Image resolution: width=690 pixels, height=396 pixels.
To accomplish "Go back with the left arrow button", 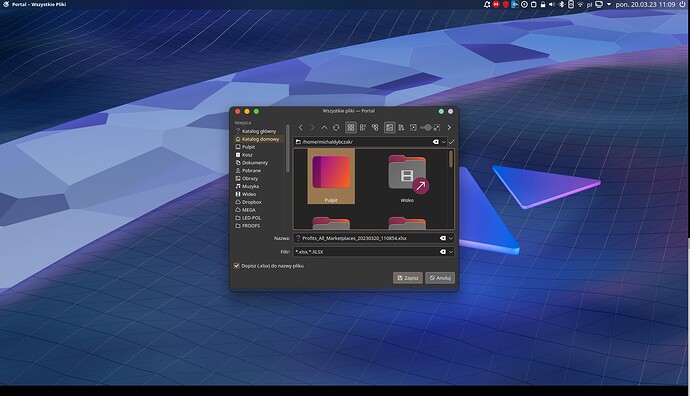I will click(301, 128).
